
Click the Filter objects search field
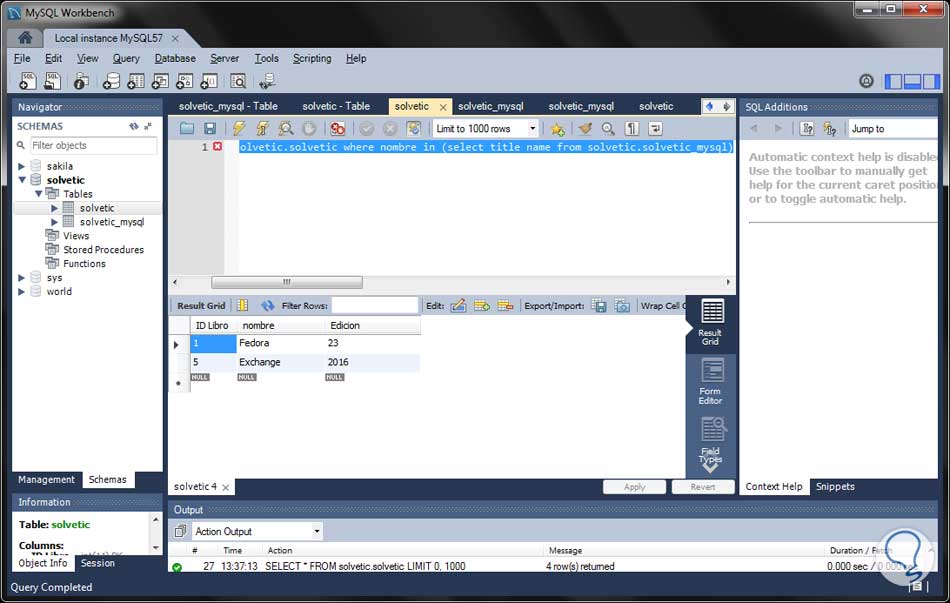click(x=94, y=145)
